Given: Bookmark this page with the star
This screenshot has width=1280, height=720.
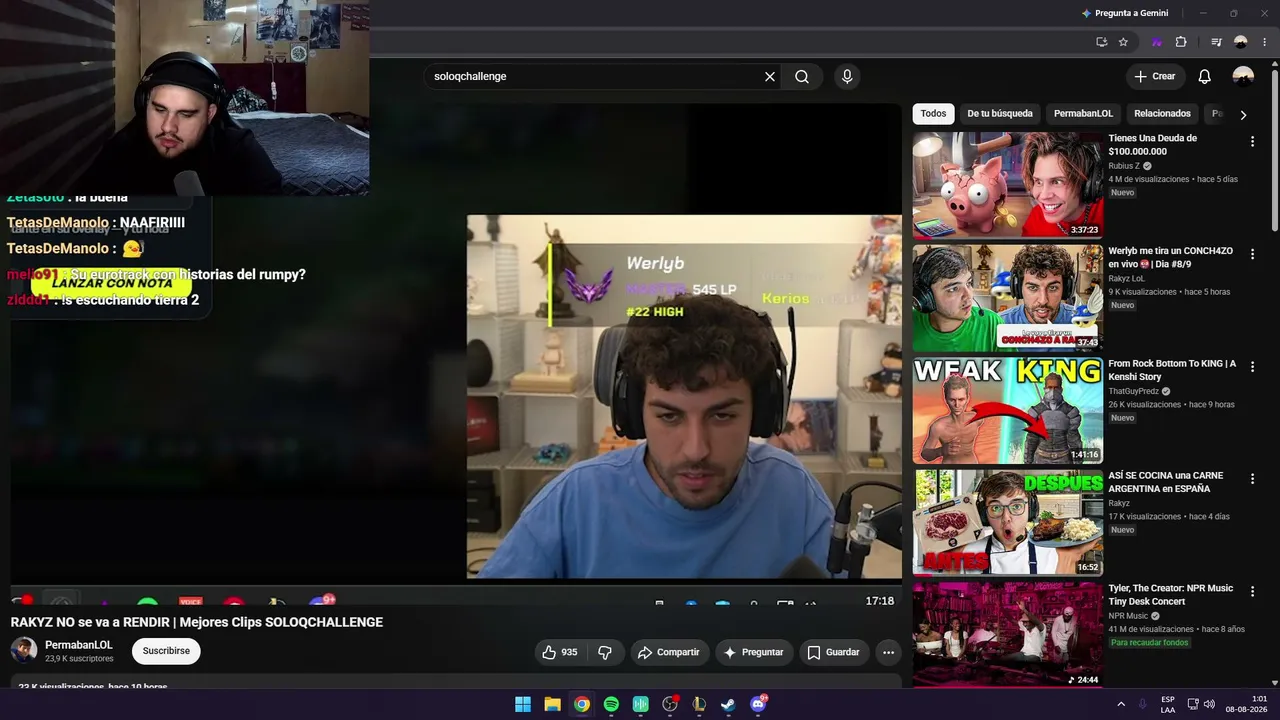Looking at the screenshot, I should [1123, 42].
